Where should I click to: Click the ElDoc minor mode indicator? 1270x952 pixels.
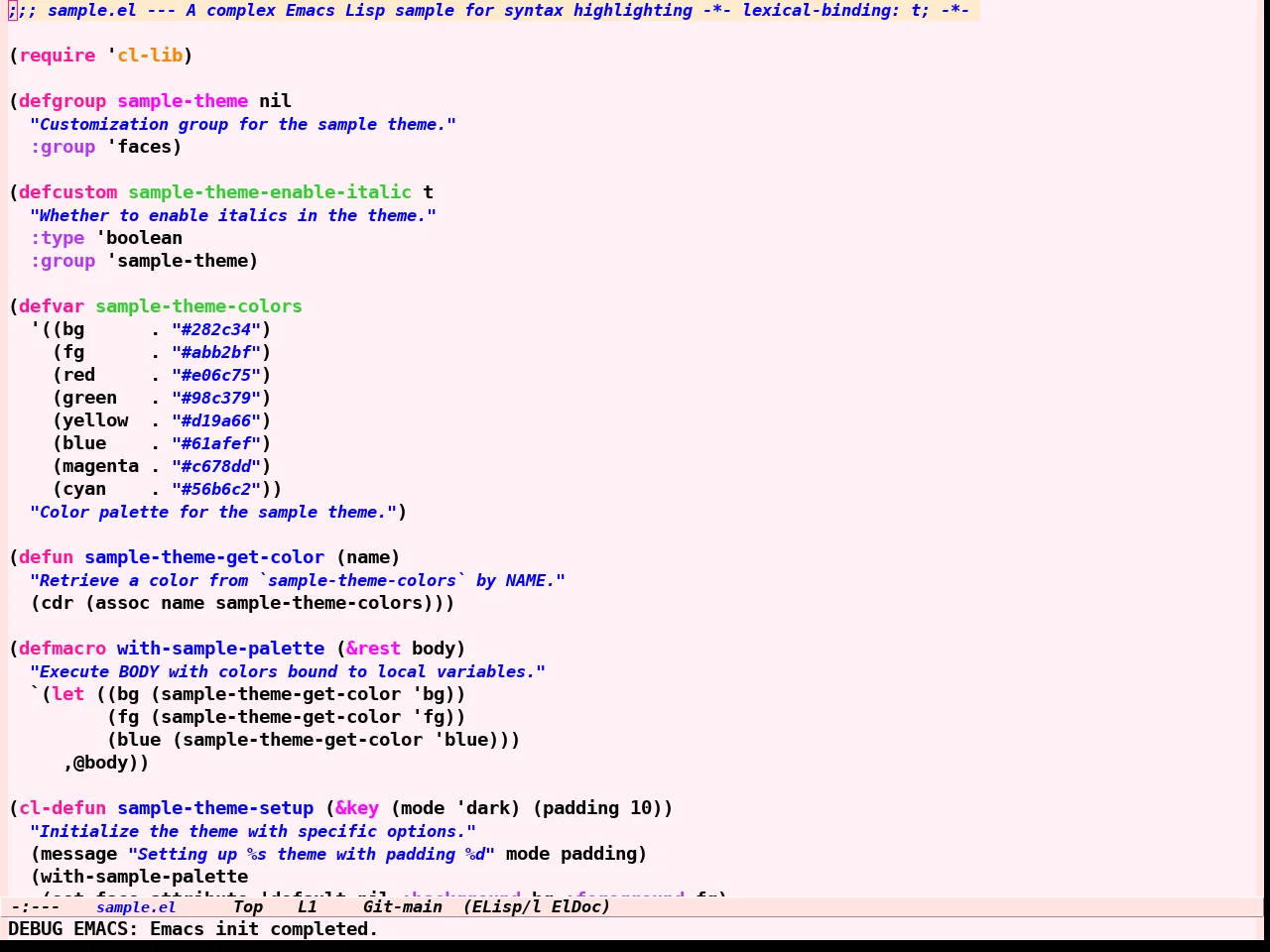[580, 906]
